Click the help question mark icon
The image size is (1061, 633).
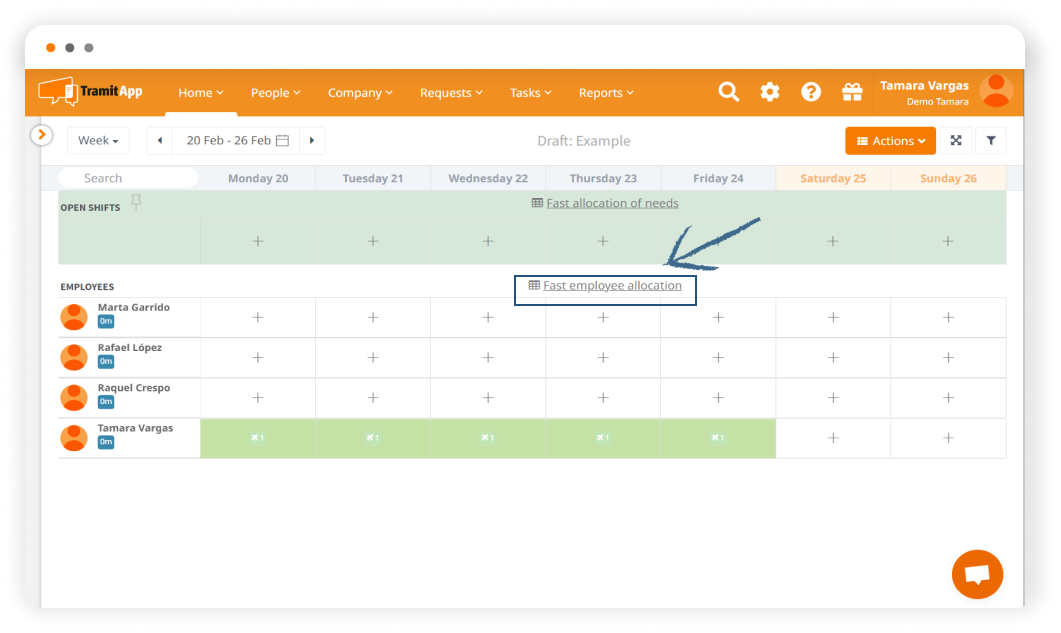tap(811, 92)
